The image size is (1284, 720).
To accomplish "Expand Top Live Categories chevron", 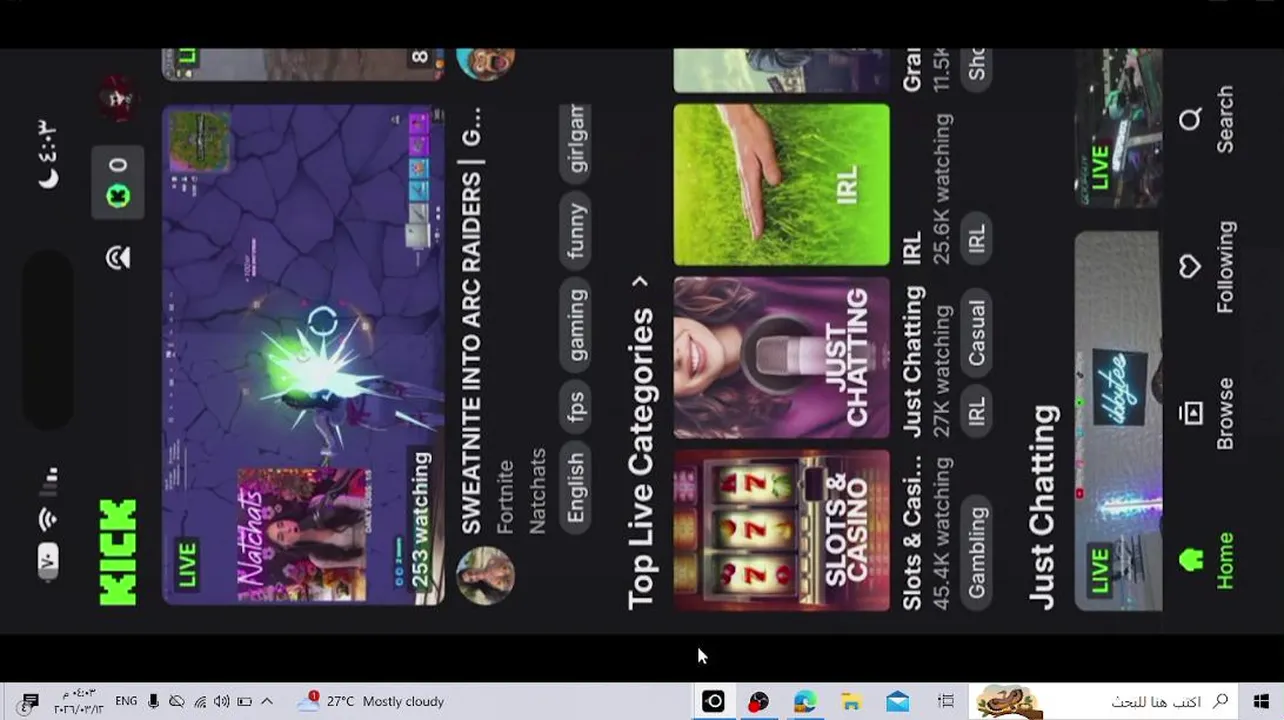I will tap(641, 282).
